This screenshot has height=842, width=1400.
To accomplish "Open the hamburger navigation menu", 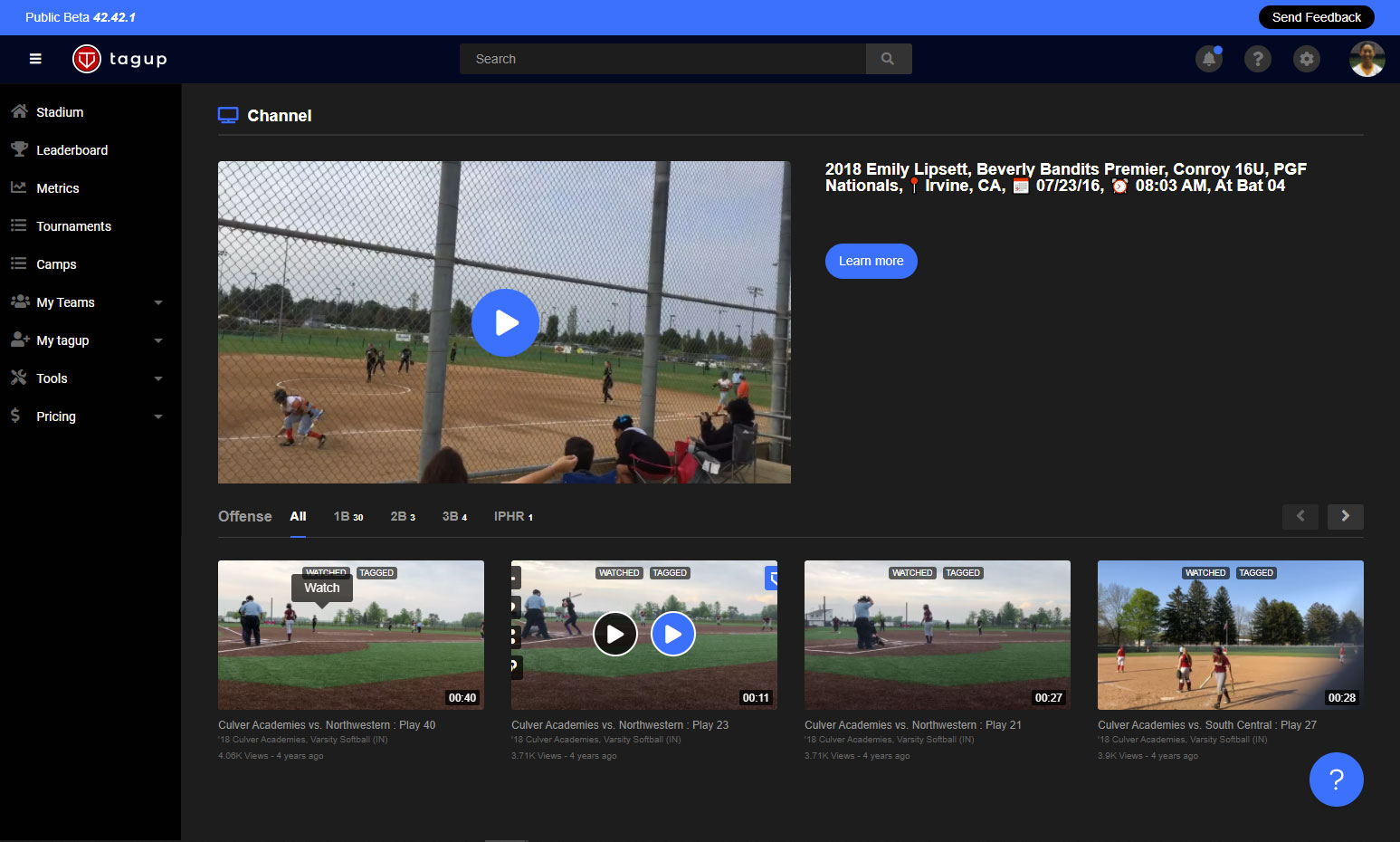I will point(35,59).
